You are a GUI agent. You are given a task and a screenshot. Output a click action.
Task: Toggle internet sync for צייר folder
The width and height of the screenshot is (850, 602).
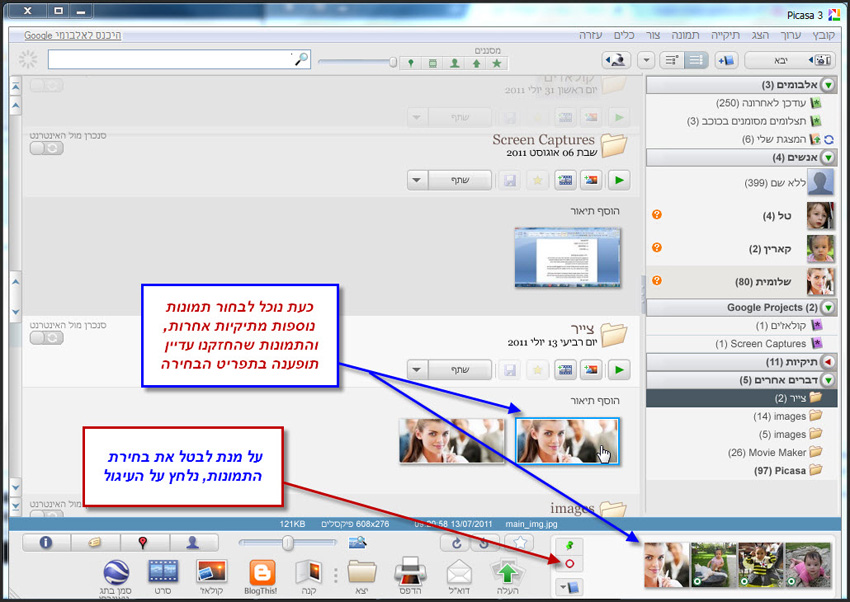tap(47, 338)
